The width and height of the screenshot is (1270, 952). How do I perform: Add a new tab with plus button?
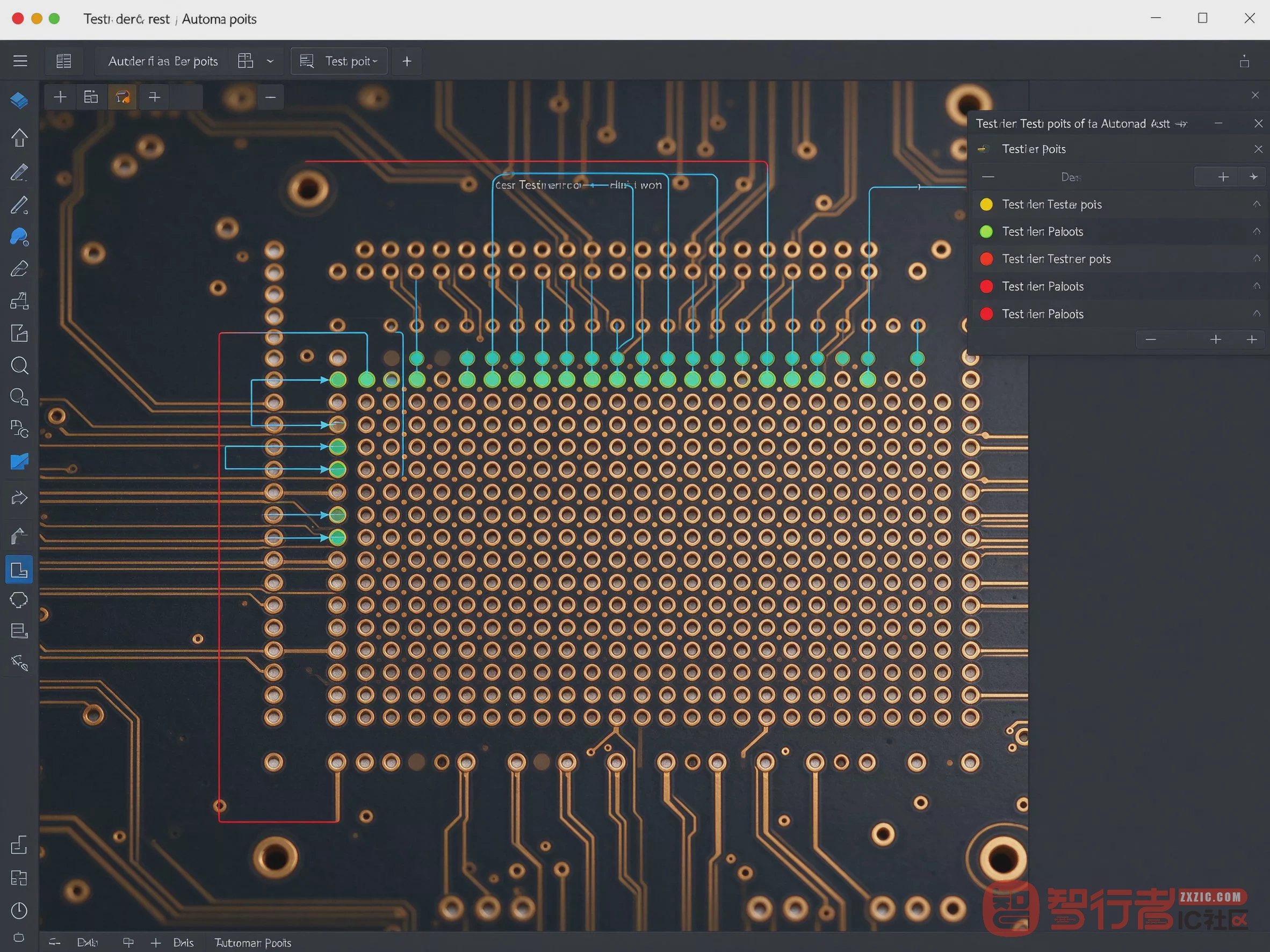pos(407,61)
